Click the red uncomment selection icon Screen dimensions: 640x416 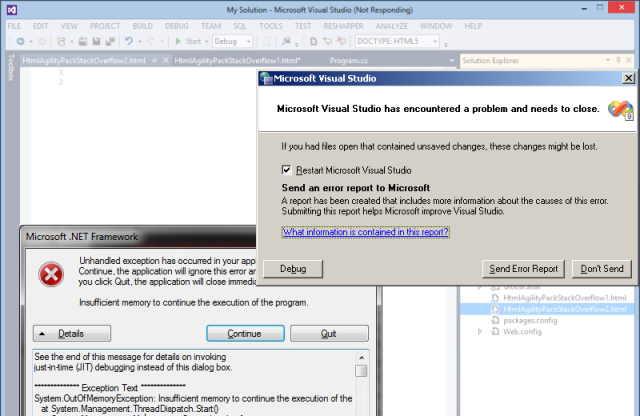(x=341, y=41)
